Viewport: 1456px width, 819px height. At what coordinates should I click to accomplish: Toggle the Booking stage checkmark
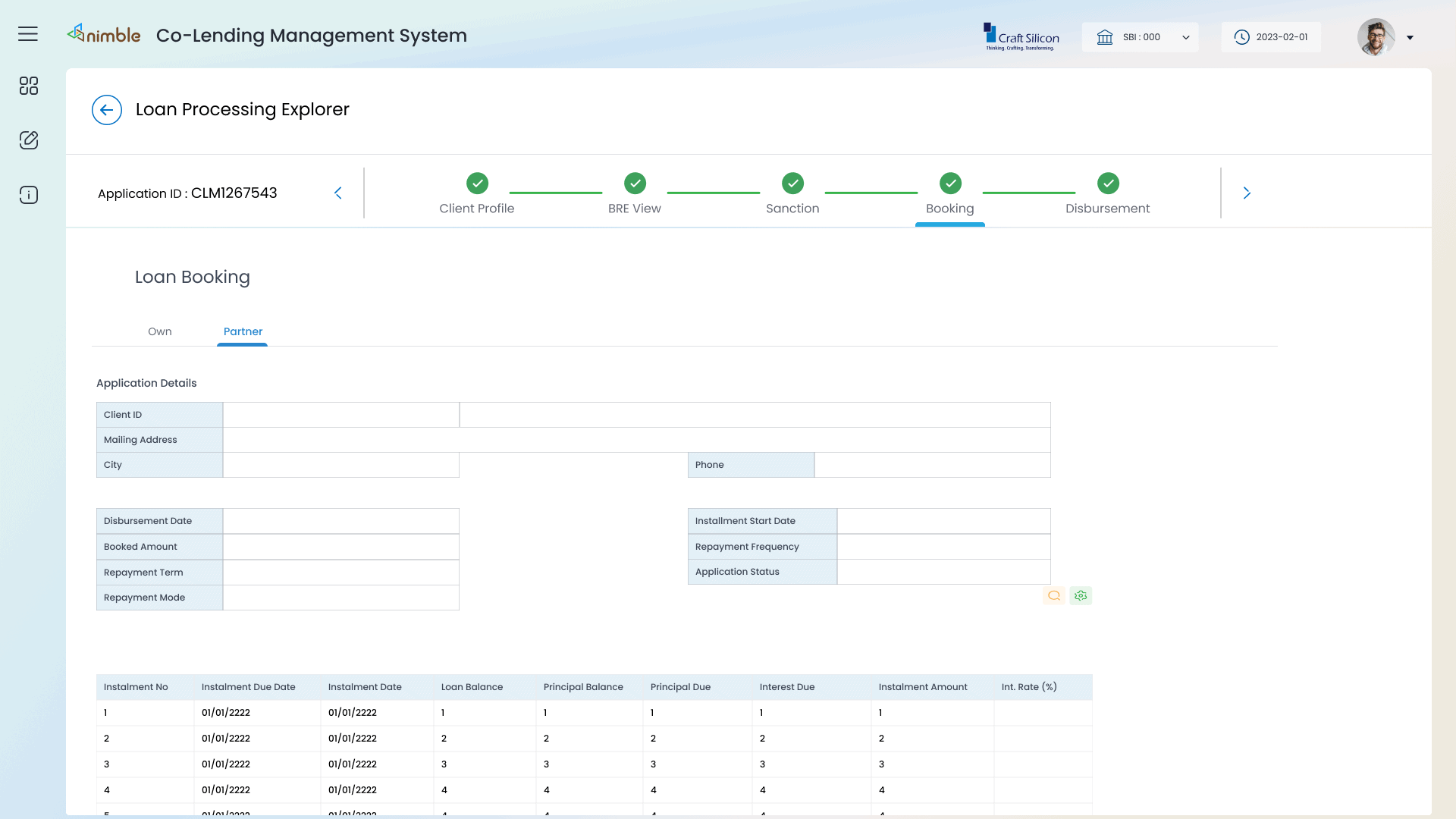(950, 183)
